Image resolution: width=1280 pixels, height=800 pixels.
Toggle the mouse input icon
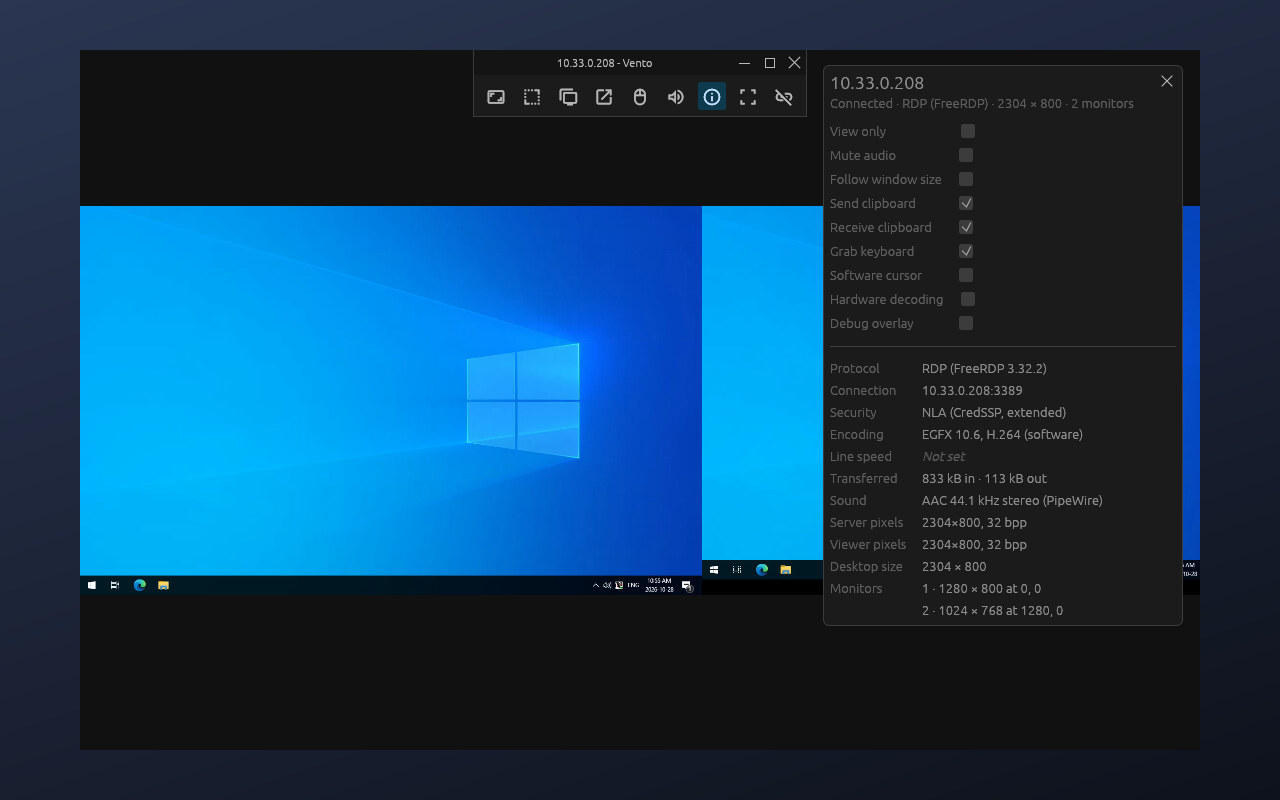click(640, 97)
